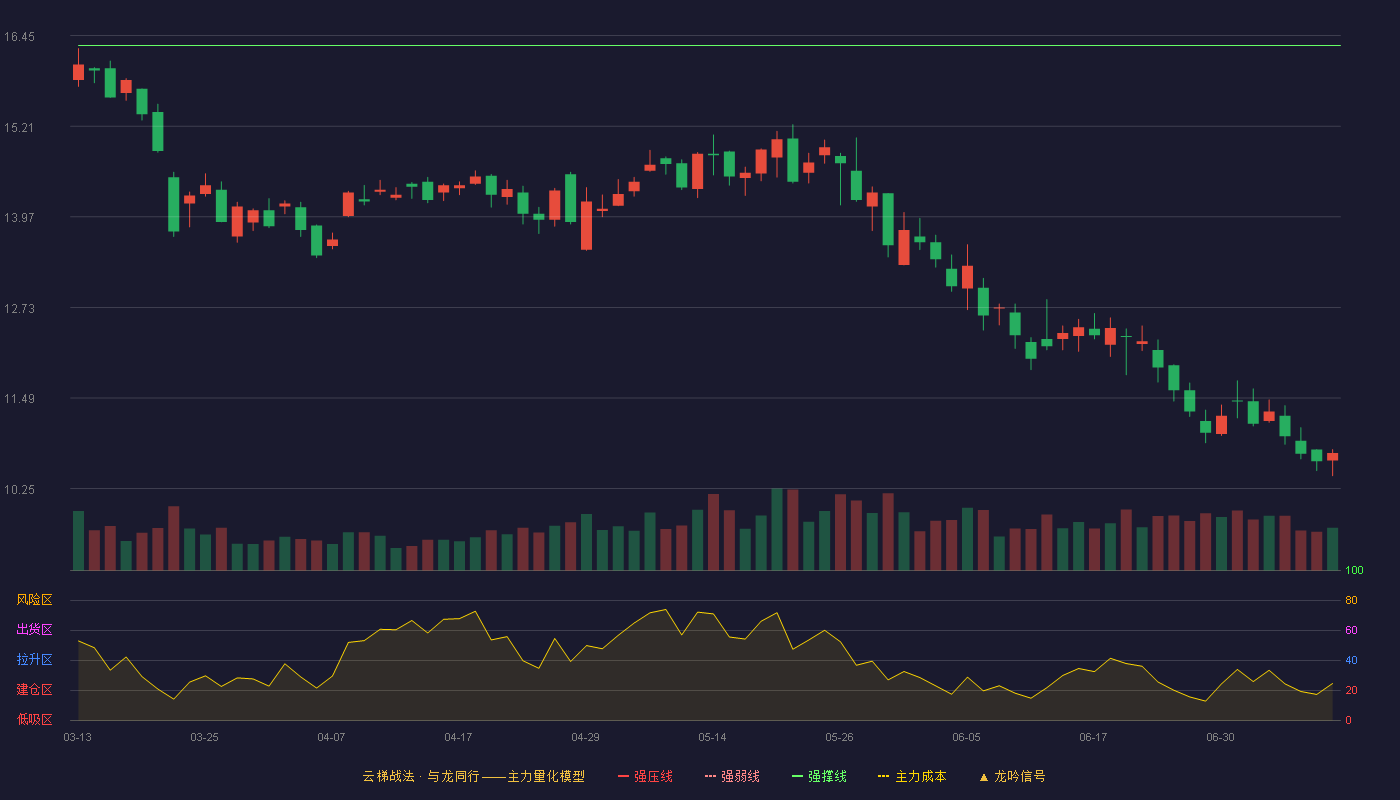Click the red line icon beside 强压线
The image size is (1400, 800).
click(x=624, y=776)
